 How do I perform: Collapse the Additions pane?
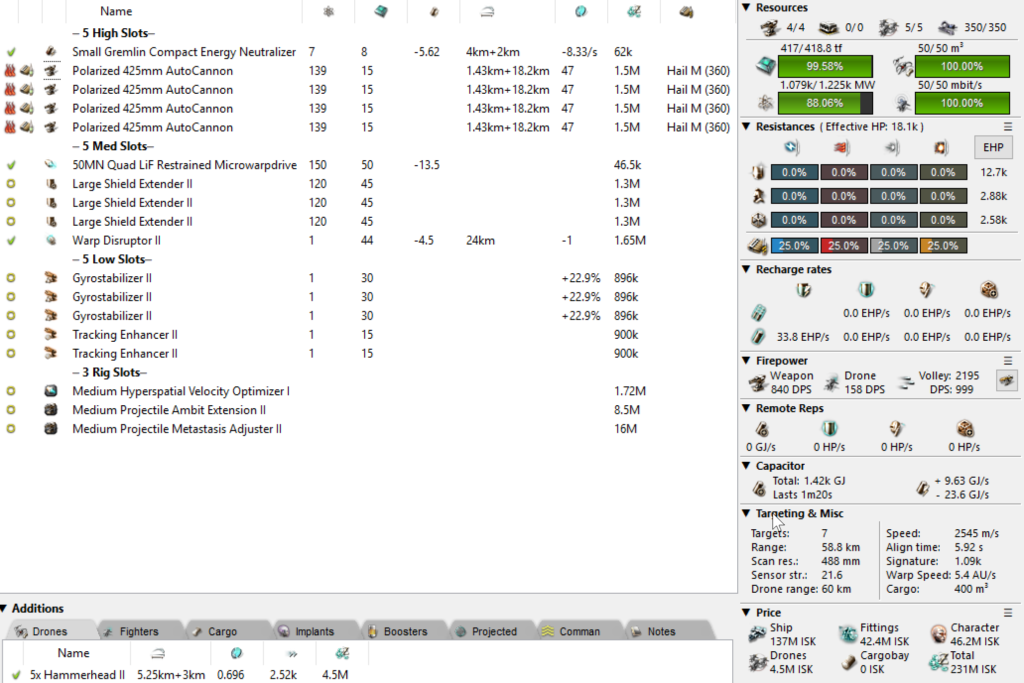click(5, 609)
